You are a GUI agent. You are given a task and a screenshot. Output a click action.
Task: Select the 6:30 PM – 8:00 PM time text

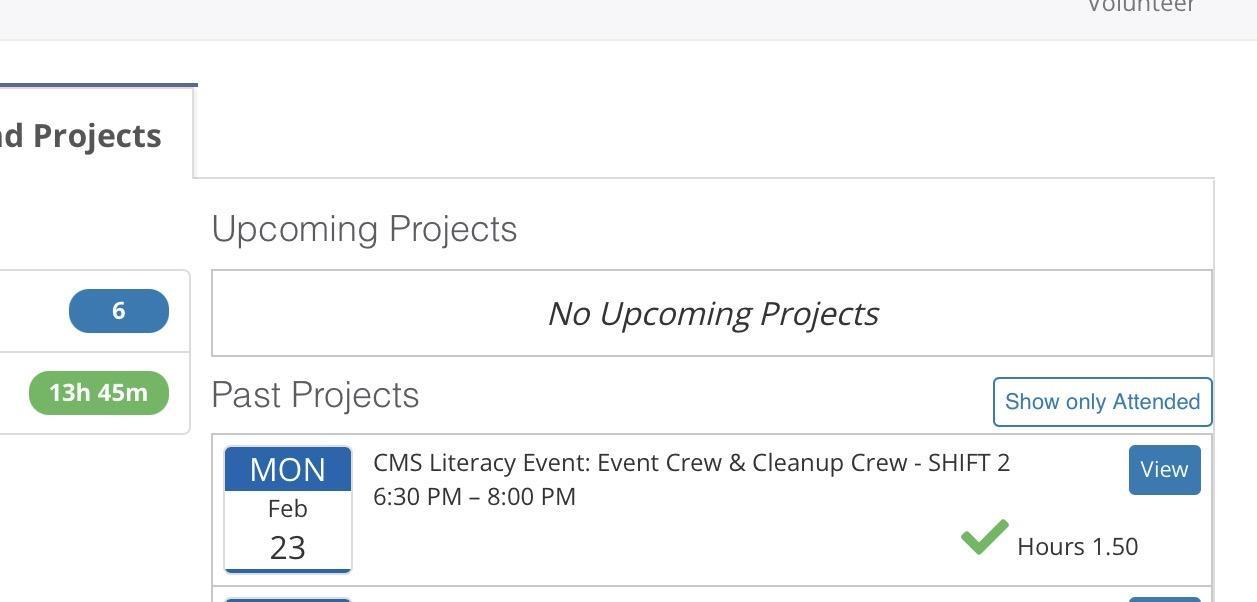point(474,497)
